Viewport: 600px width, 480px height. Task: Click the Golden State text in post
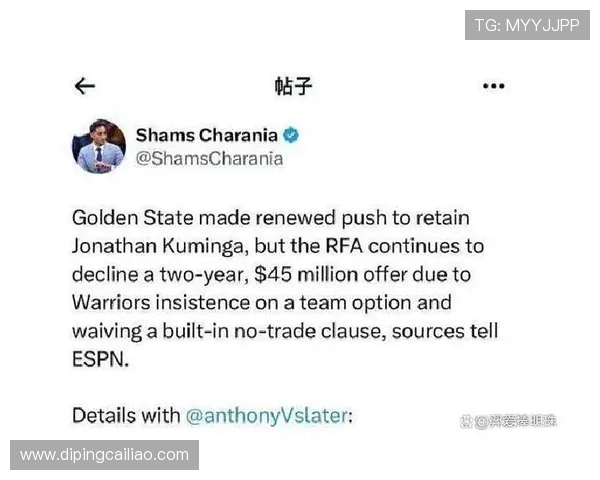(x=133, y=218)
